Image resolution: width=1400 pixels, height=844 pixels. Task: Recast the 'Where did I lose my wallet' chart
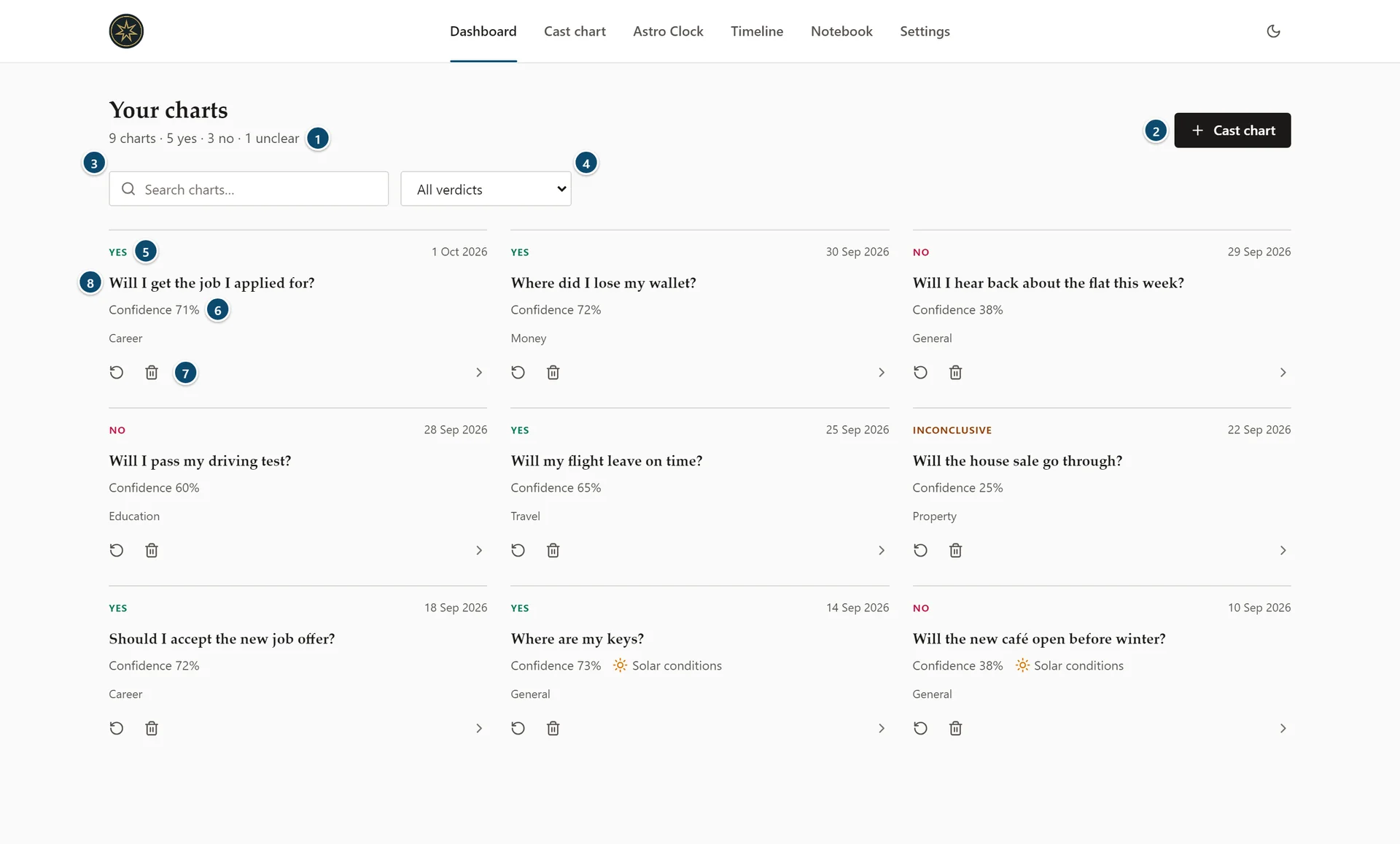(518, 373)
